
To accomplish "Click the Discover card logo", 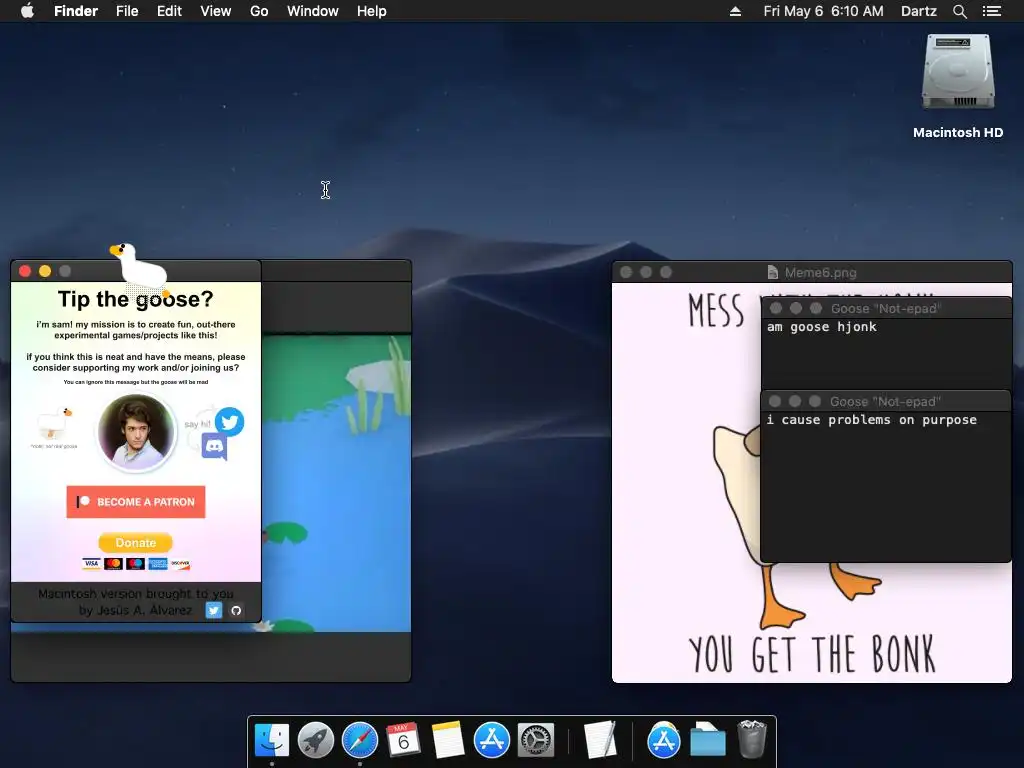I will pos(180,564).
